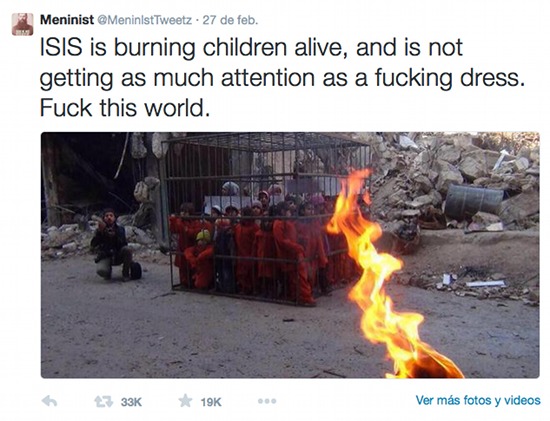Open the more options ellipsis menu
The height and width of the screenshot is (421, 550).
coord(267,401)
